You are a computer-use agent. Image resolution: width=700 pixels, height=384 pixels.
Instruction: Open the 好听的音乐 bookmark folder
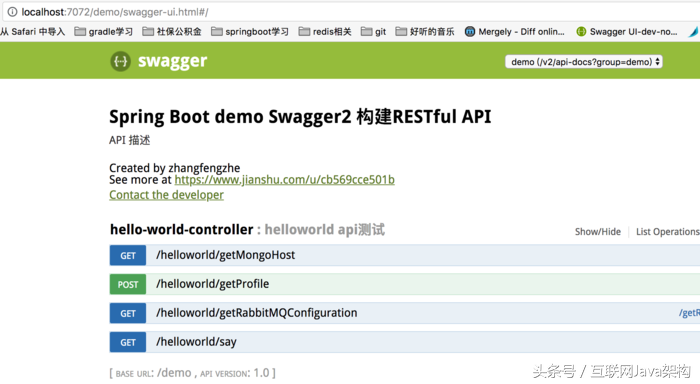[x=425, y=31]
